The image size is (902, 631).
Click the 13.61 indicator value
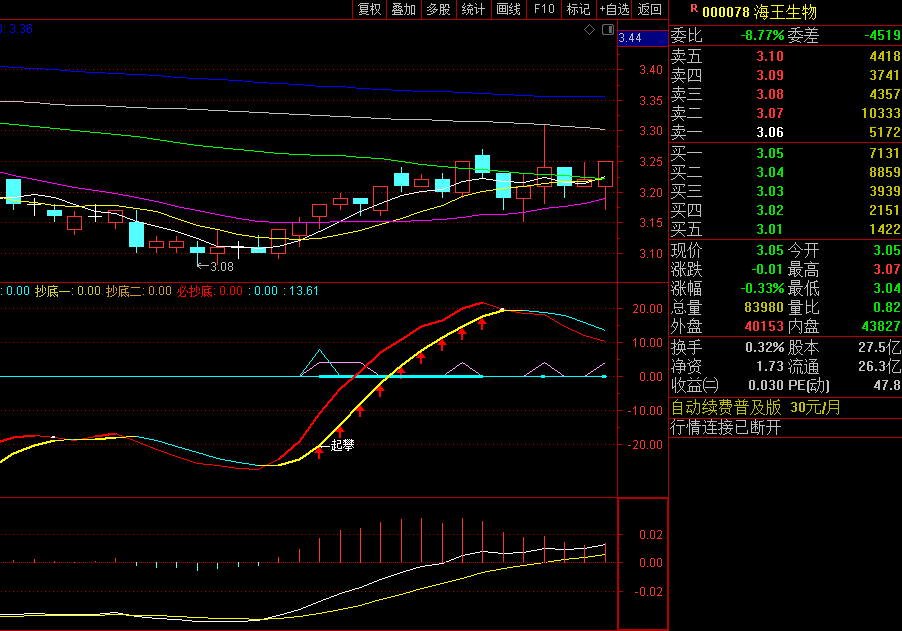point(304,291)
